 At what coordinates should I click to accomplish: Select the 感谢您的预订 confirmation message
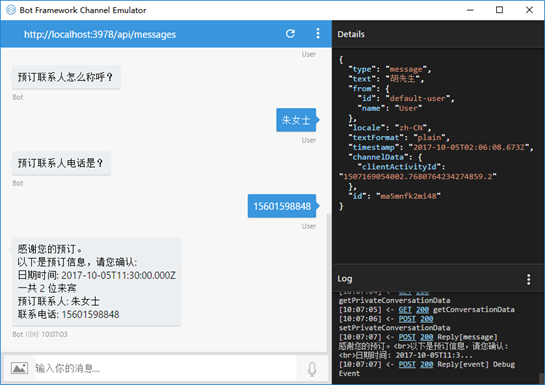[96, 281]
